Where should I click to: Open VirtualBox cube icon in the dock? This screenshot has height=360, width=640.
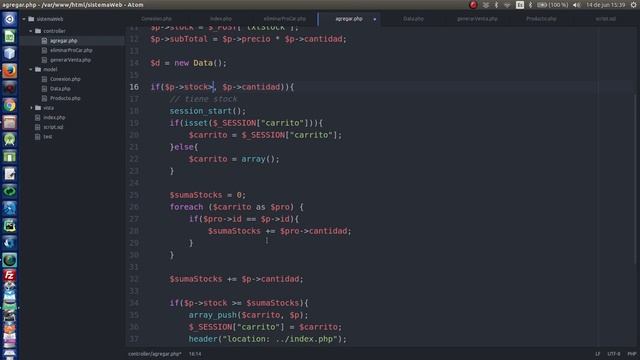9,53
